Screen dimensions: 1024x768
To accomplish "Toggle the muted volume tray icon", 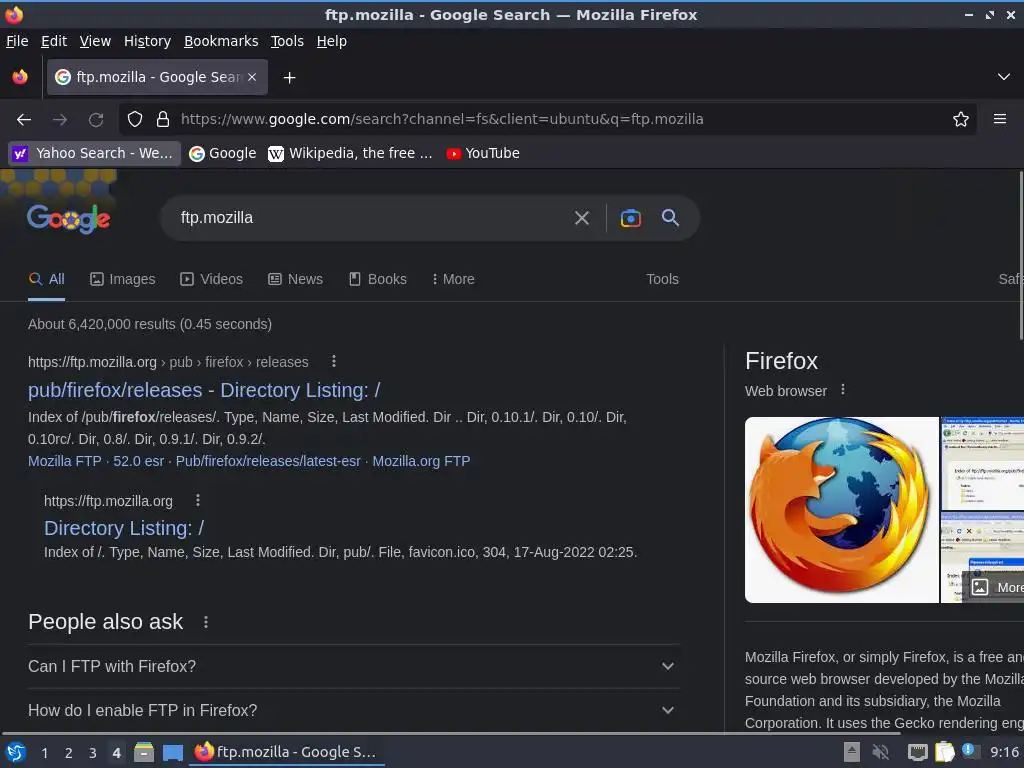I will coord(881,752).
